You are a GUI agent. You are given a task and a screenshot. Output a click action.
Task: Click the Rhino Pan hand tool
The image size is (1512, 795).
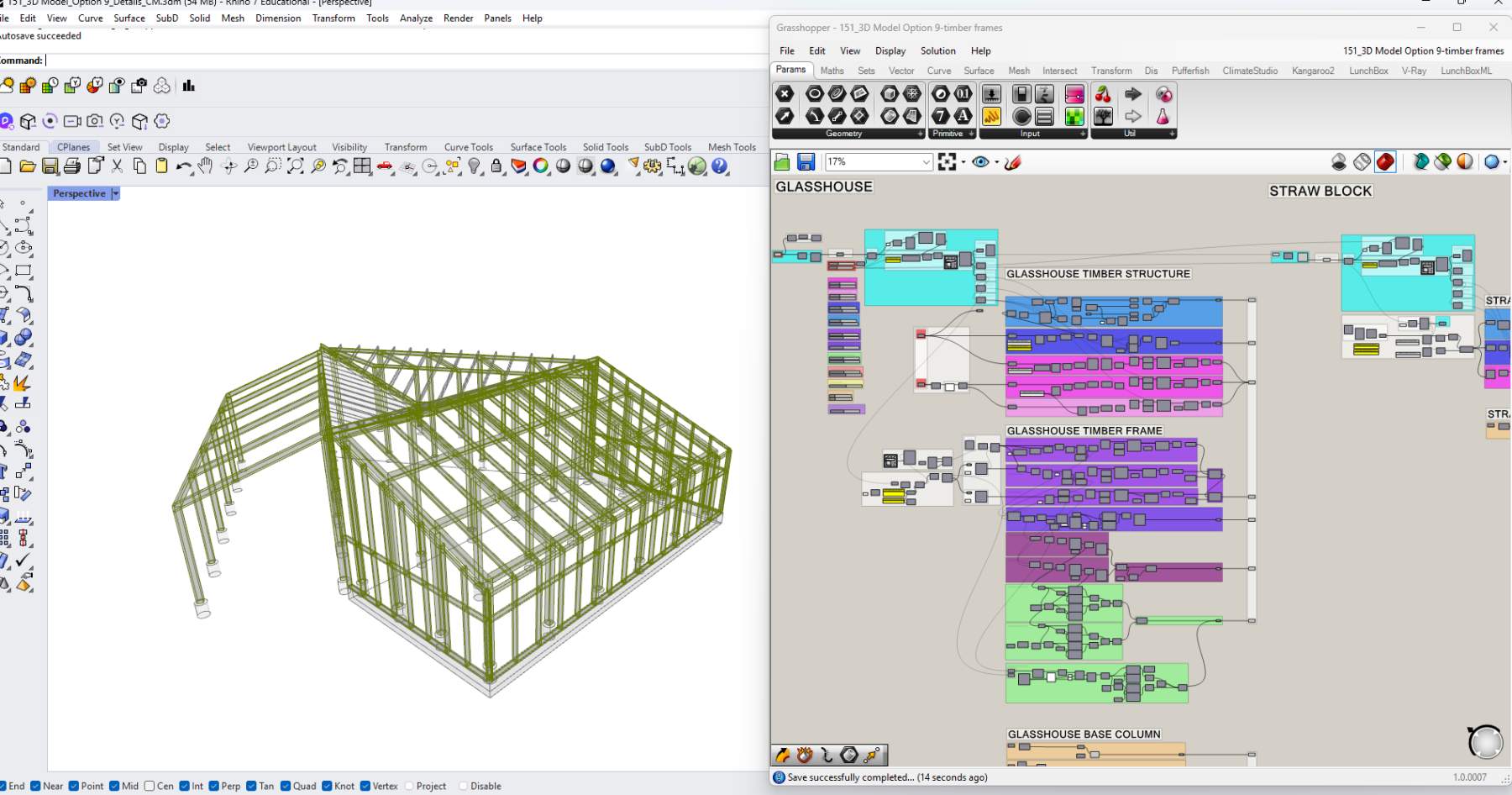(206, 166)
